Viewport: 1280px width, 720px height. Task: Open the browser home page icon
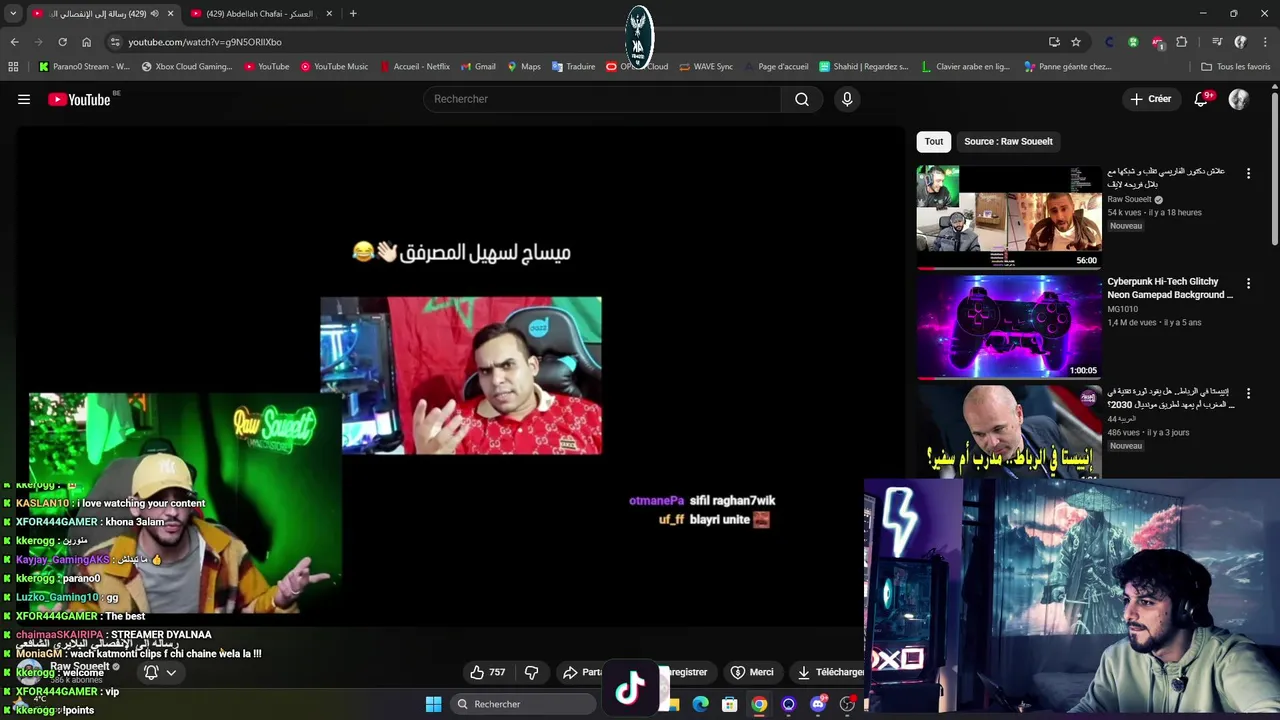tap(86, 42)
